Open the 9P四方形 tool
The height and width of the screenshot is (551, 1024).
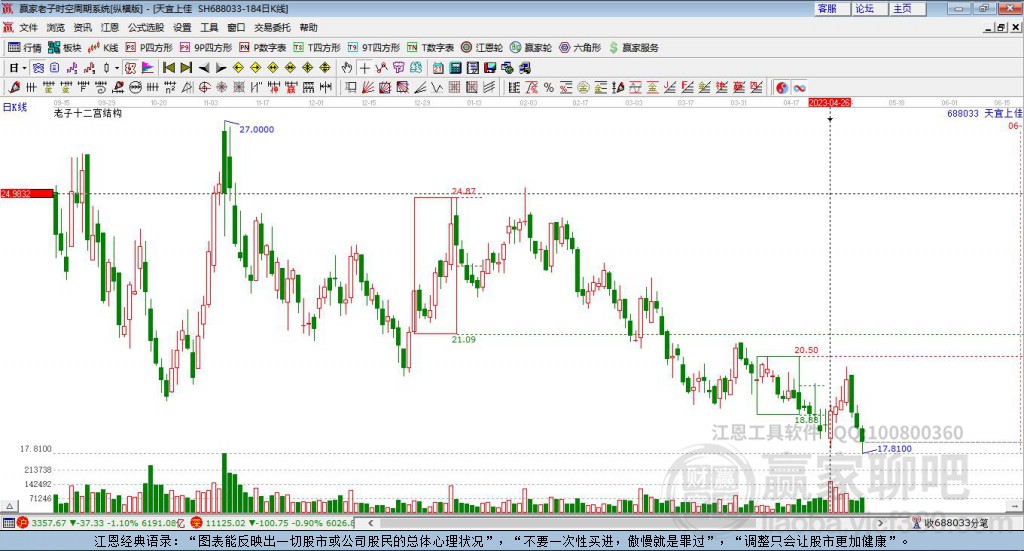pyautogui.click(x=206, y=48)
